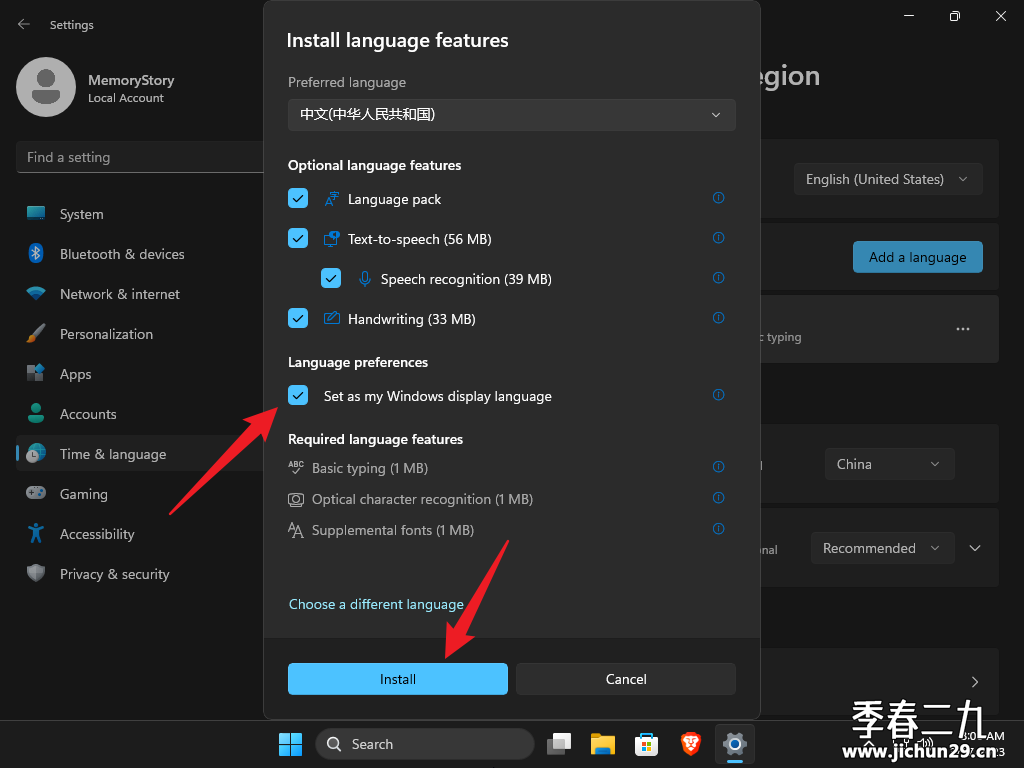Click the Handwriting pen icon
The width and height of the screenshot is (1024, 768).
tap(332, 318)
